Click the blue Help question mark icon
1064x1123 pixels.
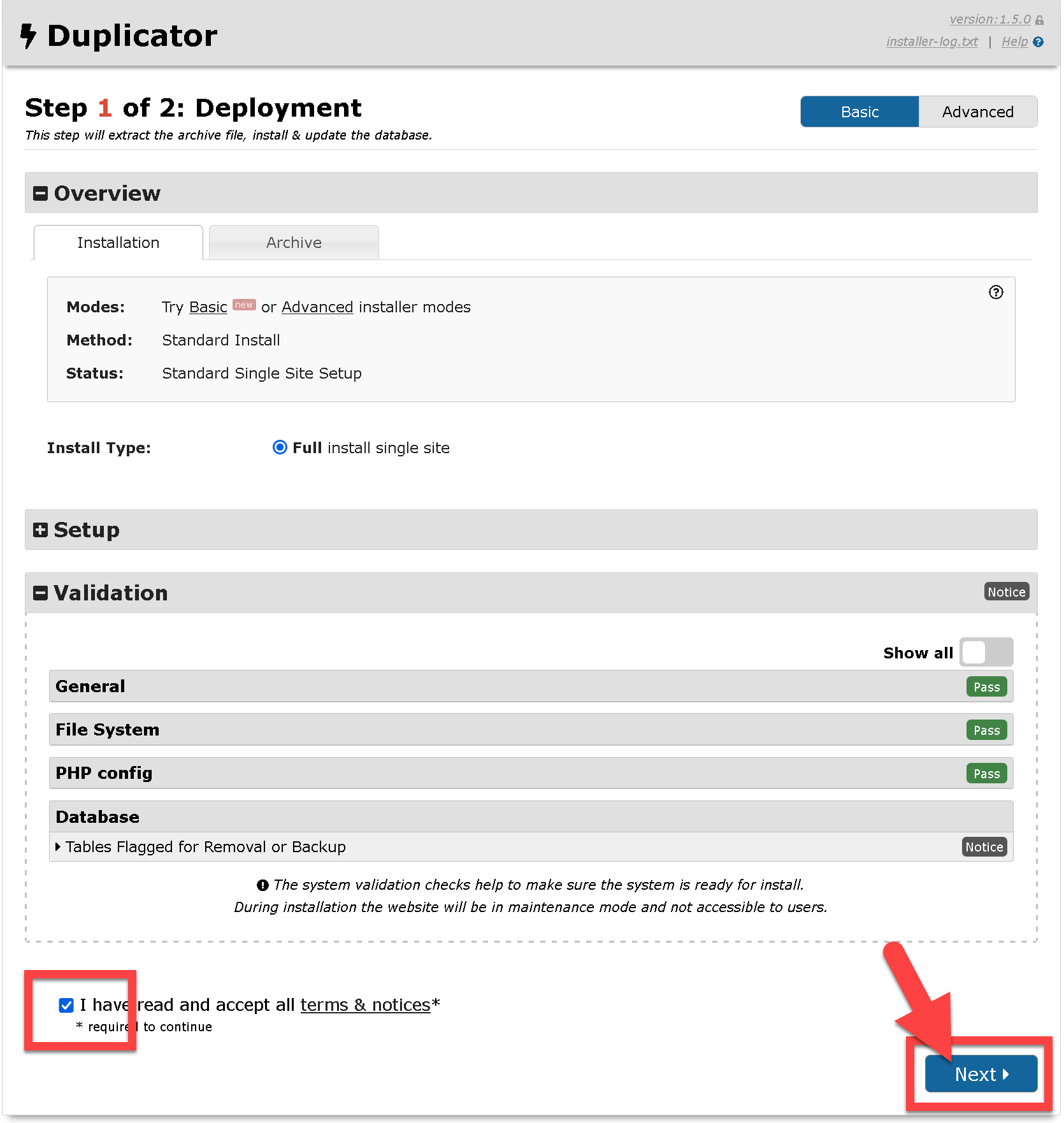coord(1038,42)
